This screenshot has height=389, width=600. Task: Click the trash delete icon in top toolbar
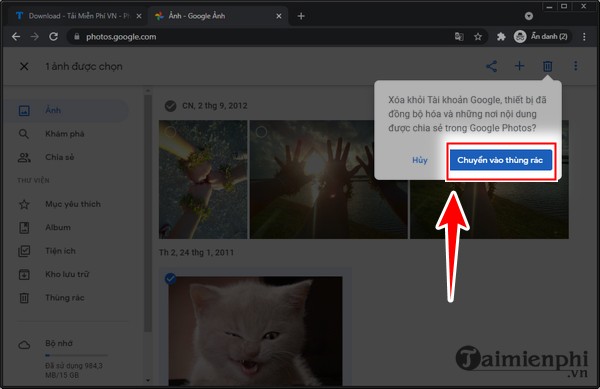(547, 66)
